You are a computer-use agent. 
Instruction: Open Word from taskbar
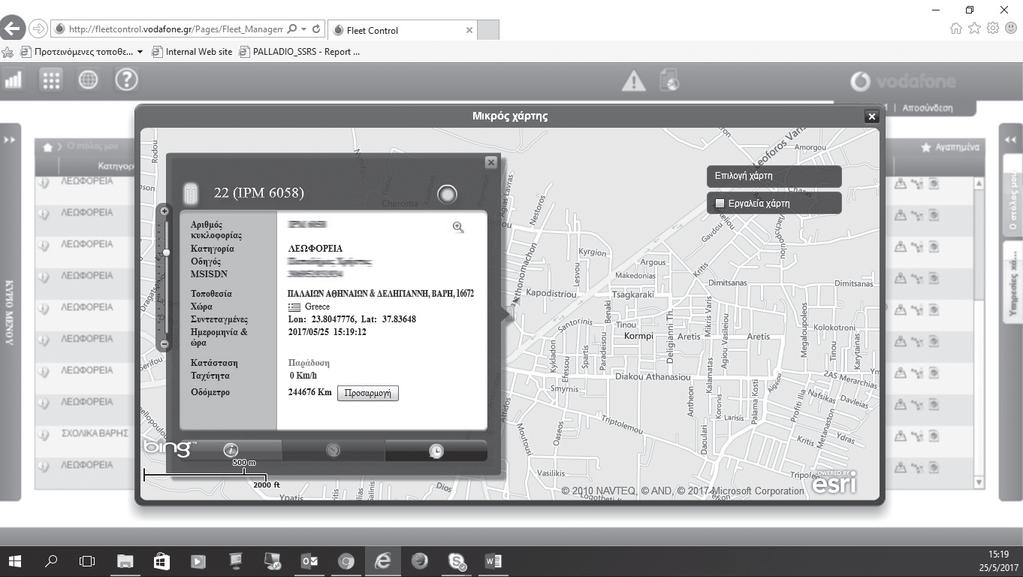[x=493, y=561]
